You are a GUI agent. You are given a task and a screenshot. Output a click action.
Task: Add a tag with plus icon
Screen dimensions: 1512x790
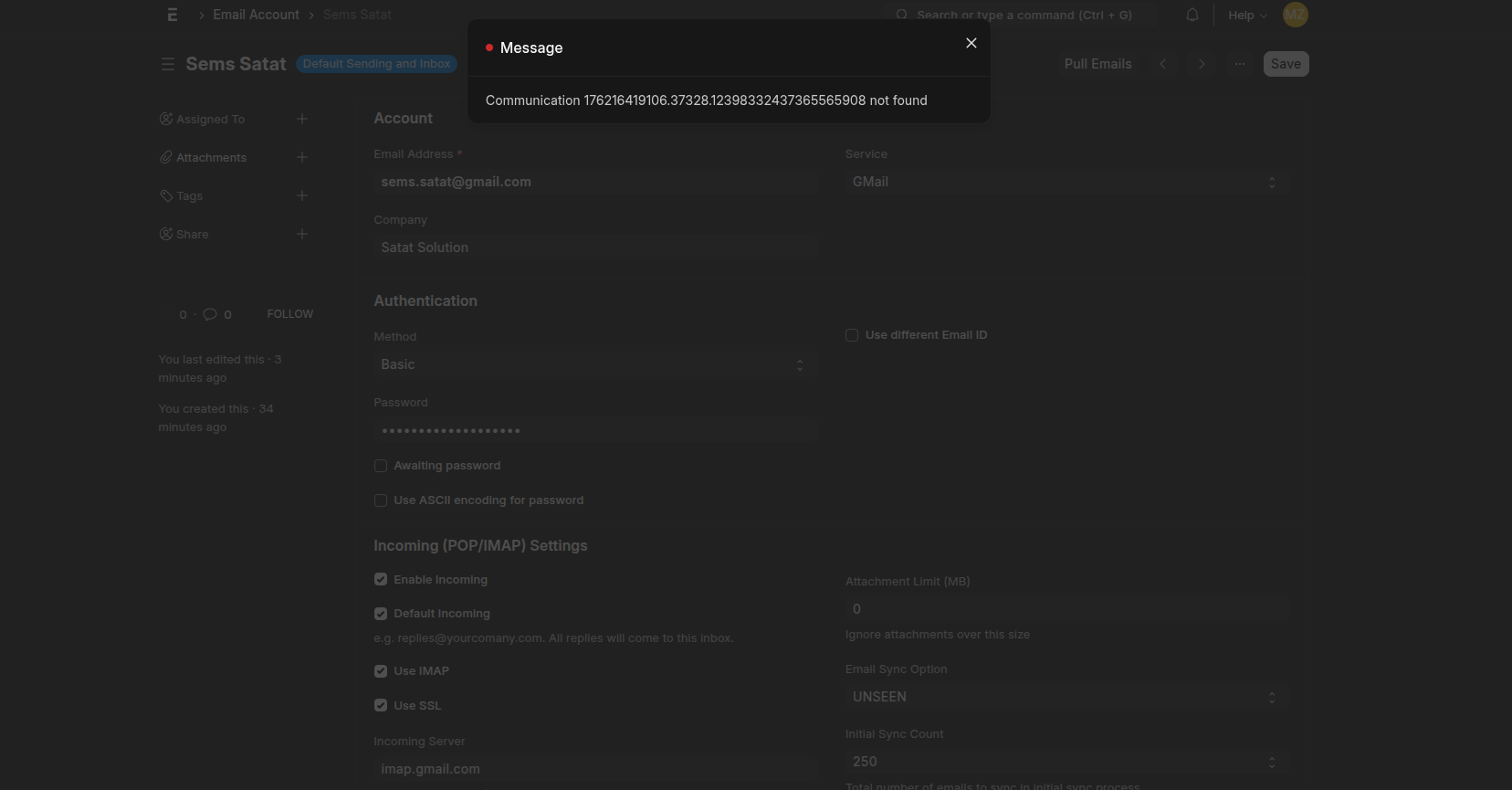tap(302, 195)
